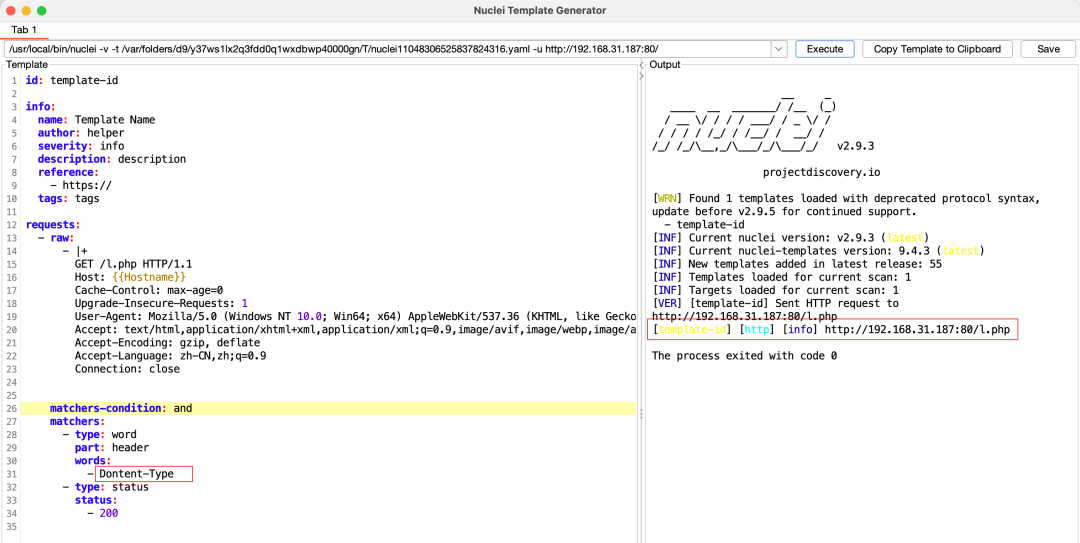Click the vertical split pane divider handle
1080x543 pixels.
(641, 413)
